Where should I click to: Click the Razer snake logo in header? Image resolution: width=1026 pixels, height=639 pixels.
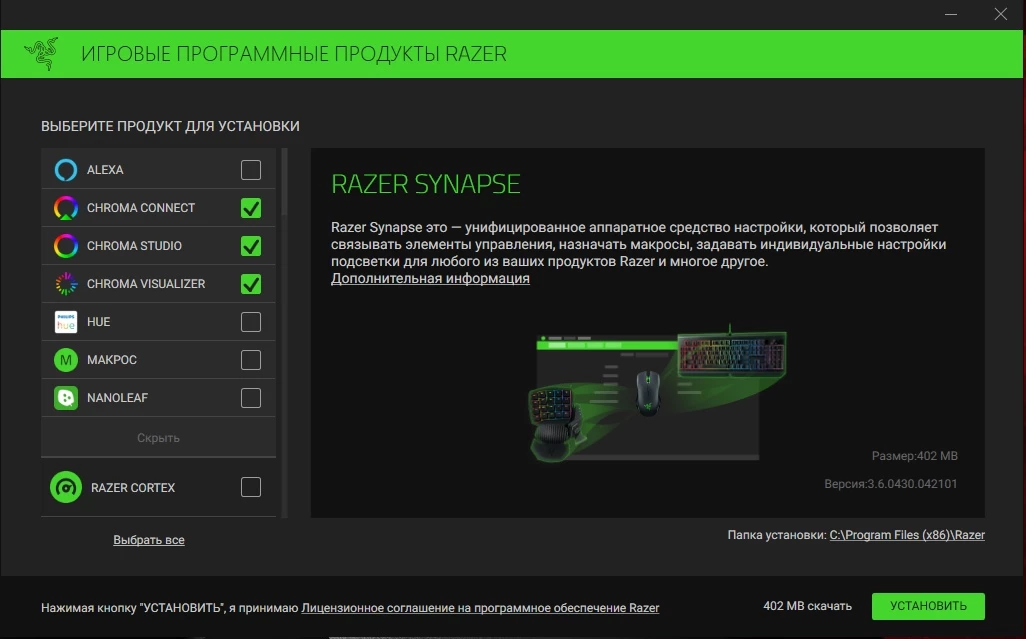41,54
